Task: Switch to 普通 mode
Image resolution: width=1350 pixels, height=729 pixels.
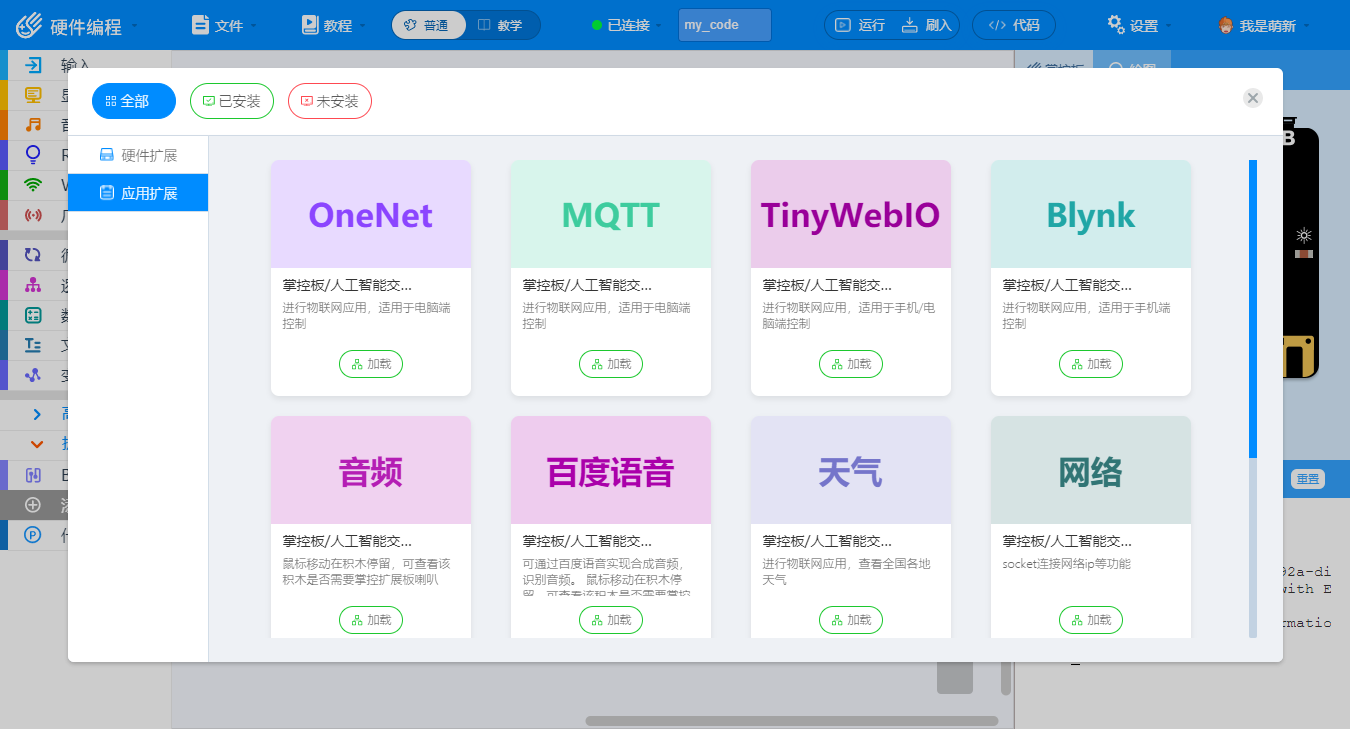Action: coord(428,25)
